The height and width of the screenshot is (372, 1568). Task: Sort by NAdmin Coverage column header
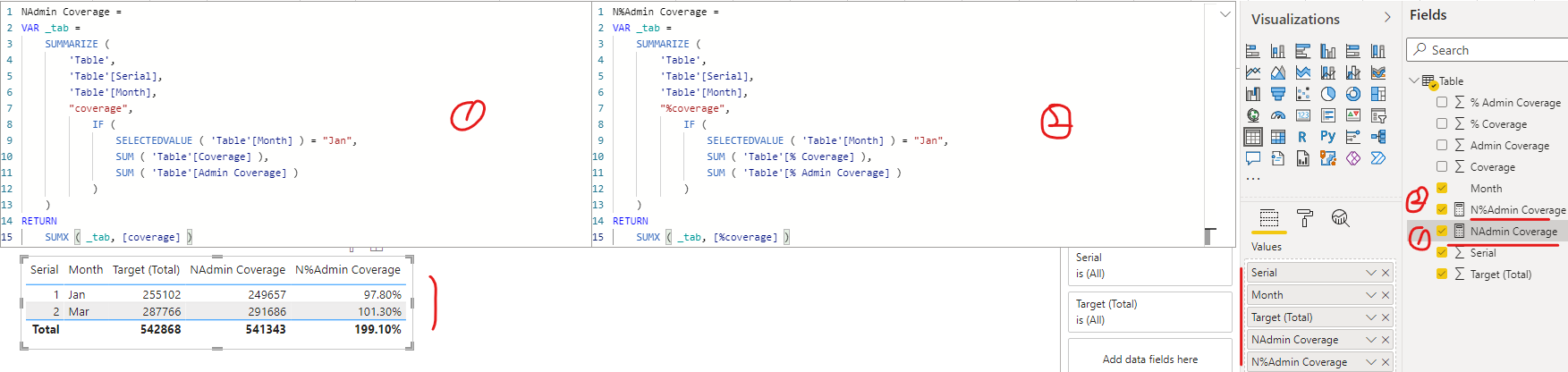click(237, 269)
